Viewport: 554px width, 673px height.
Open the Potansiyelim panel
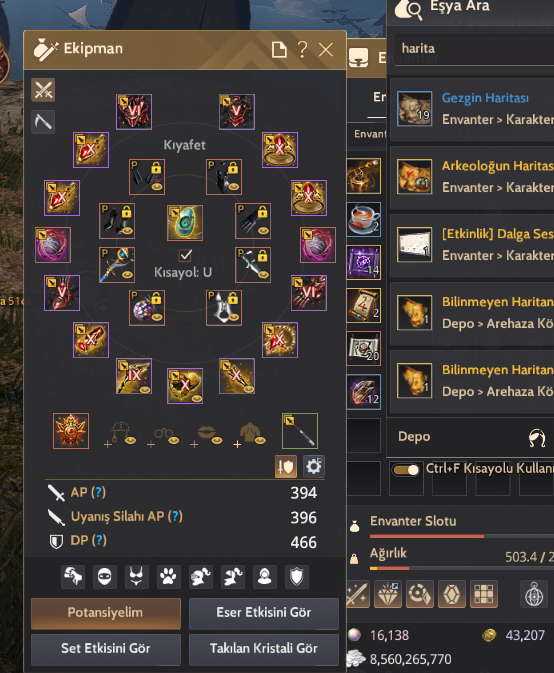pos(106,613)
